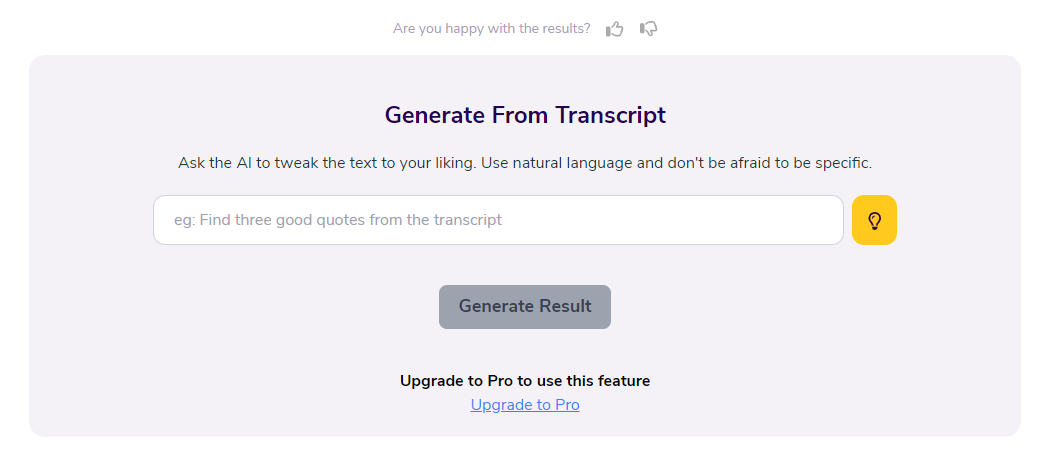1051x472 pixels.
Task: Place cursor in the AI instruction text box
Action: click(498, 220)
